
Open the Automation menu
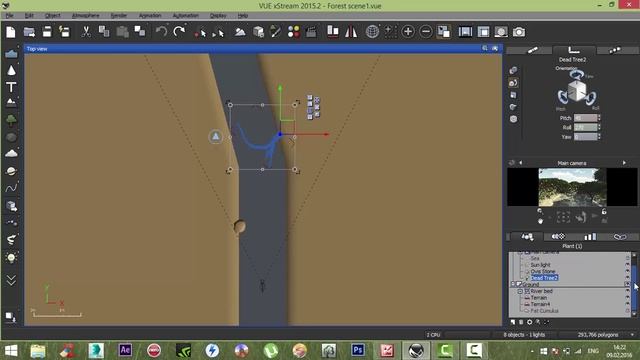[185, 16]
